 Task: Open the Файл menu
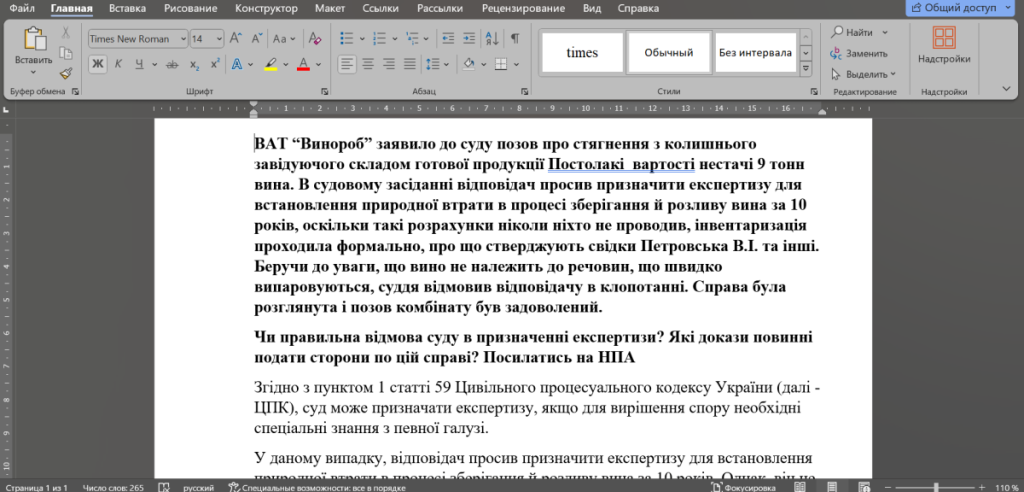22,8
